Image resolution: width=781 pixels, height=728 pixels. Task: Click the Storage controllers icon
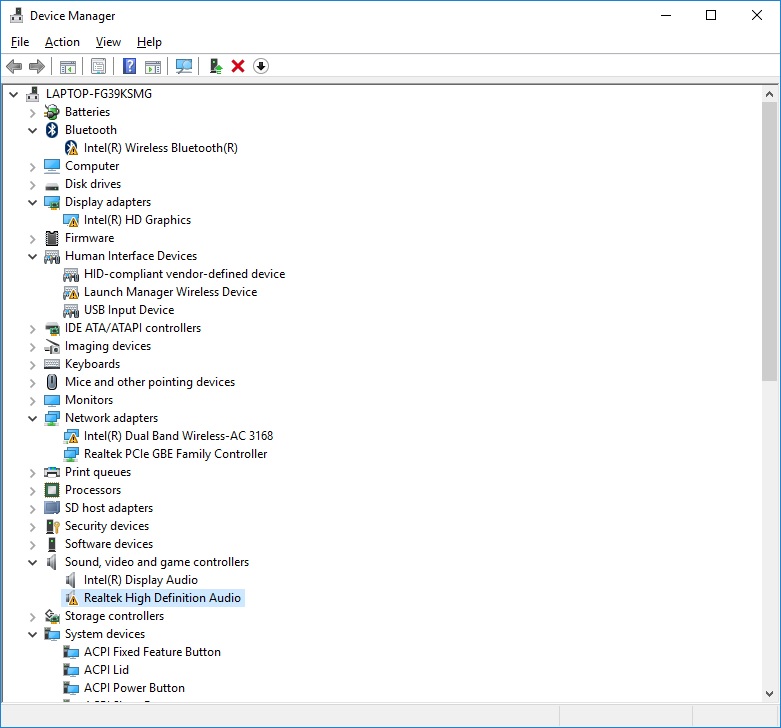pos(52,616)
